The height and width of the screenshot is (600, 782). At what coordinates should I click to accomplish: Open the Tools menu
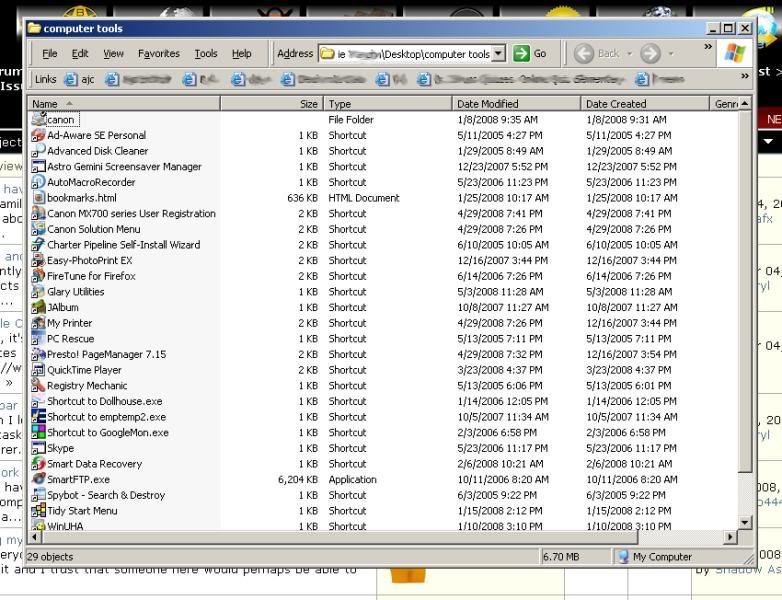tap(205, 53)
